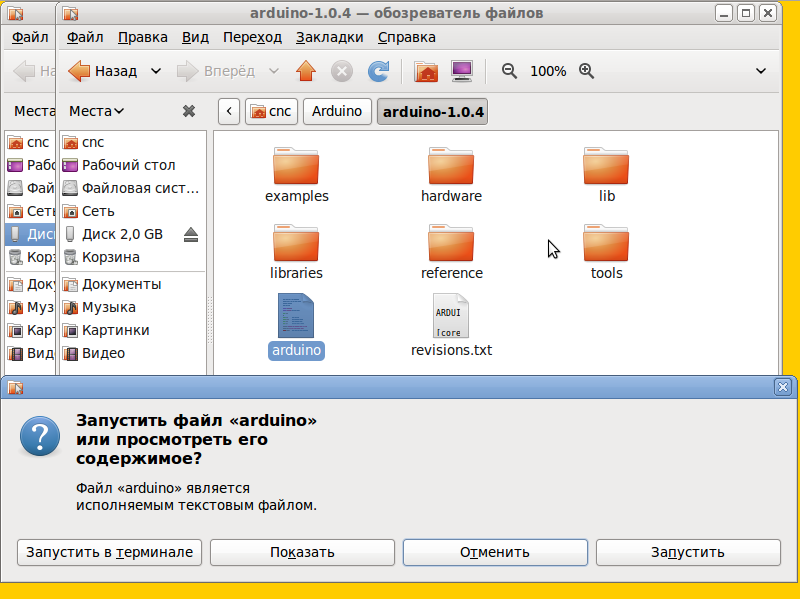The height and width of the screenshot is (600, 800).
Task: Select the examples folder icon
Action: (296, 166)
